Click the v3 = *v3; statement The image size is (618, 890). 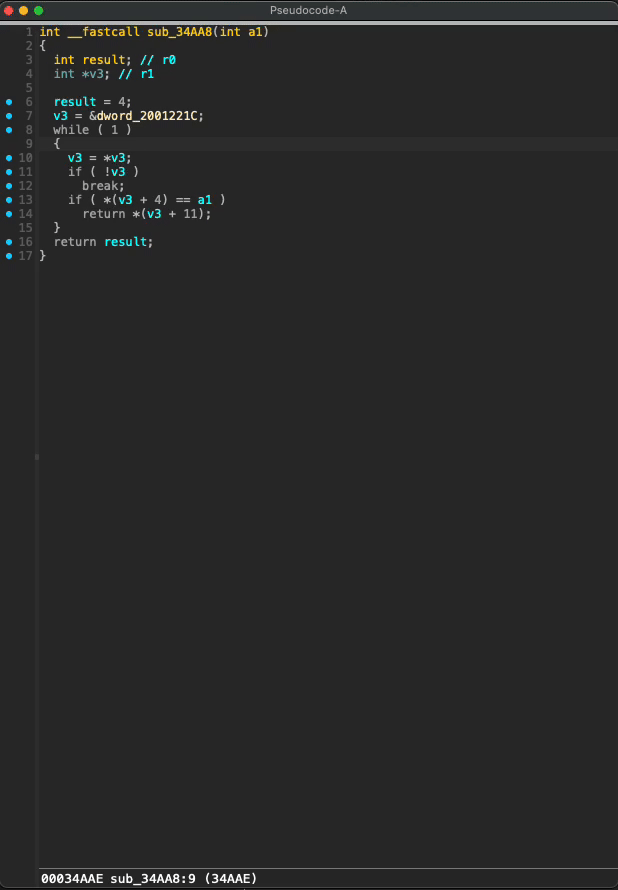[x=100, y=158]
